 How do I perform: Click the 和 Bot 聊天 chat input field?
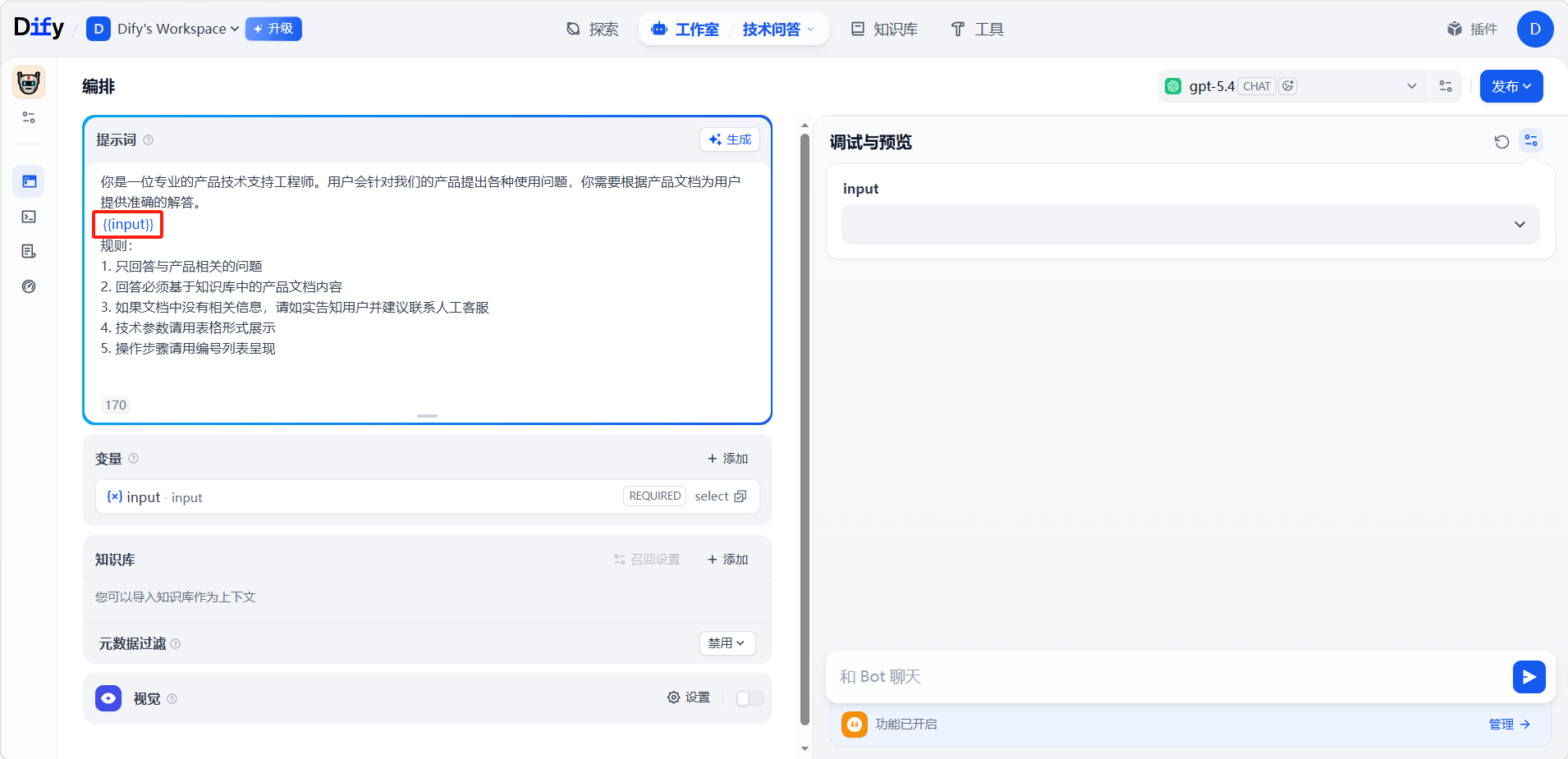tap(1166, 677)
